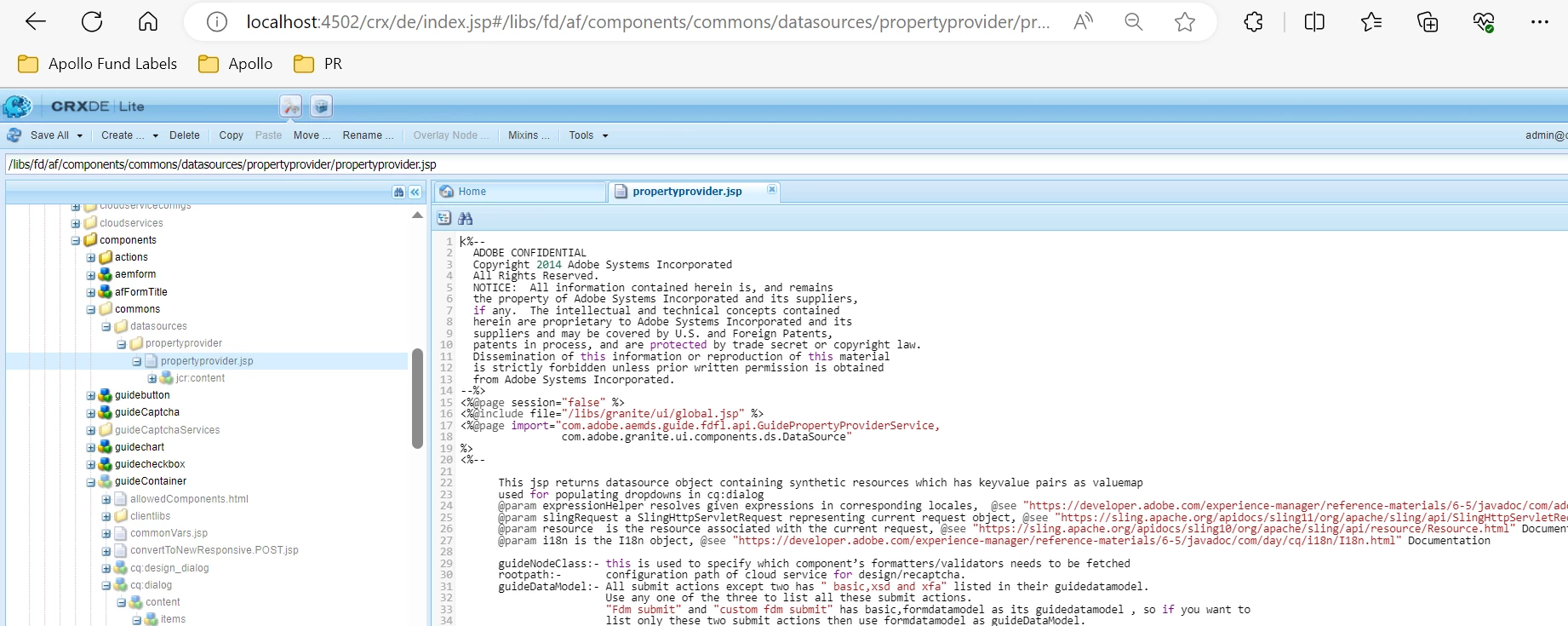Image resolution: width=1568 pixels, height=626 pixels.
Task: Click the afFormTitle component icon
Action: [106, 292]
